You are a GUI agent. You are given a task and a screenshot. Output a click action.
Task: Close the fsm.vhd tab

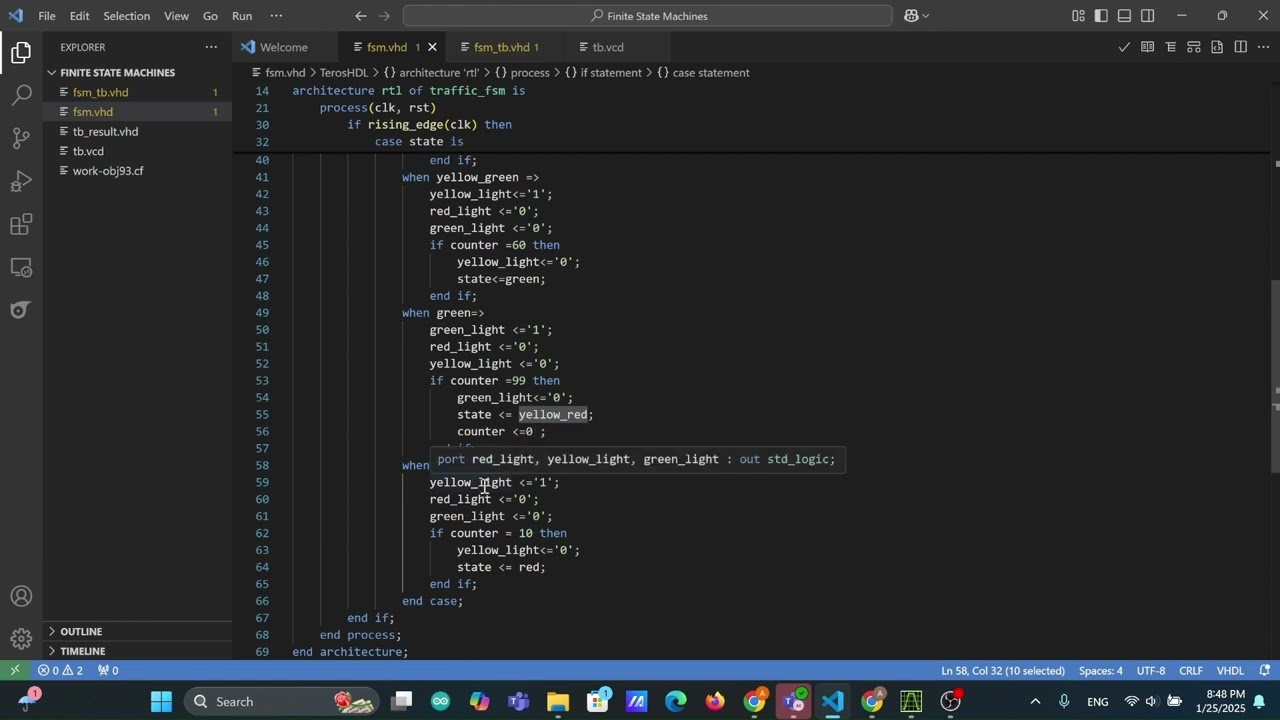432,47
